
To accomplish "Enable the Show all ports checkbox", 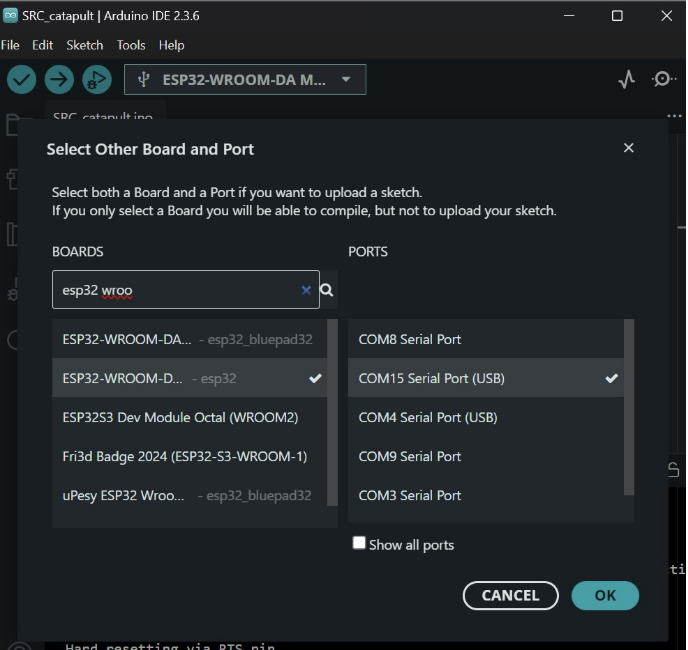I will coord(359,543).
